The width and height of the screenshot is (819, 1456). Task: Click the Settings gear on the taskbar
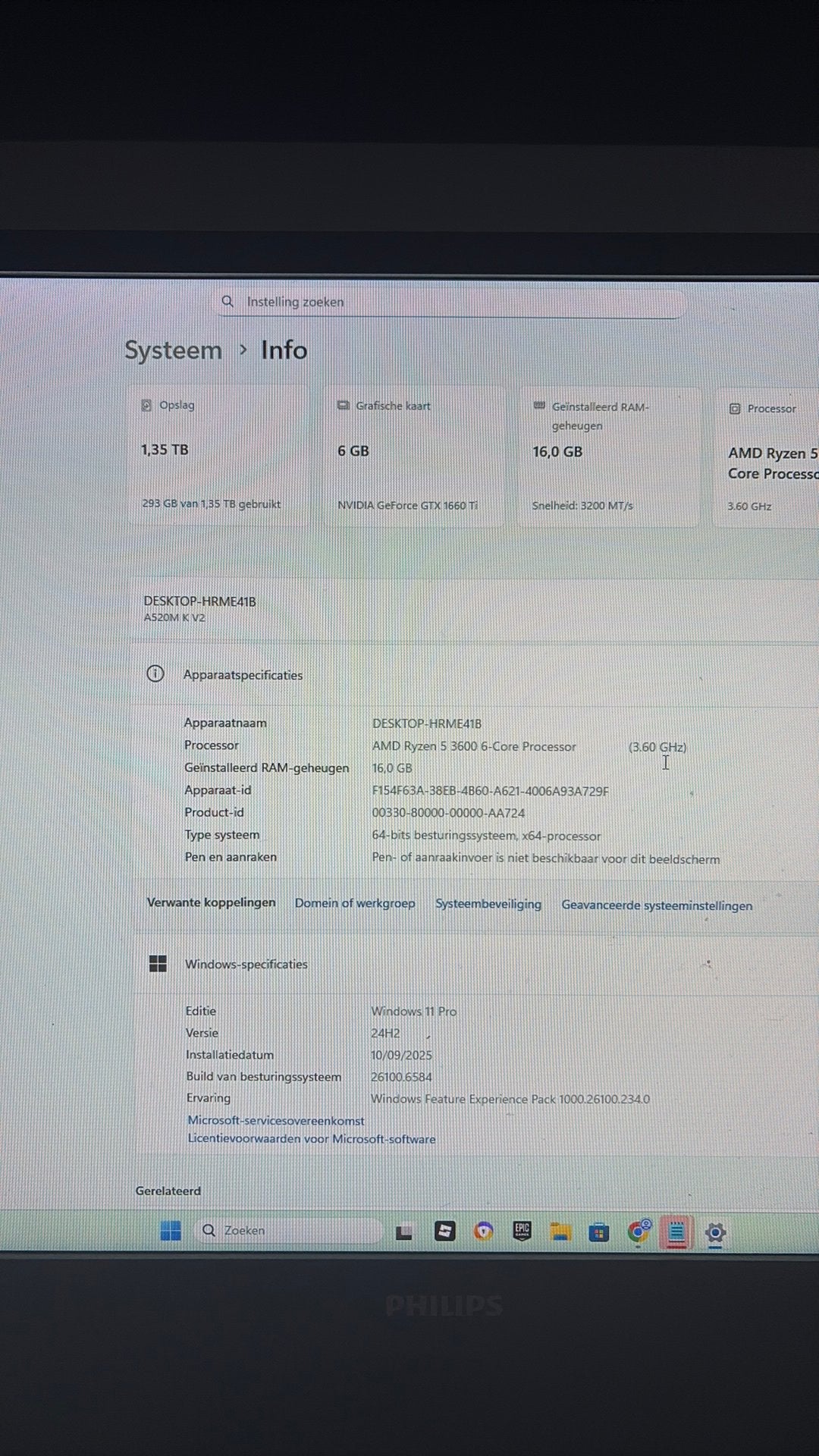[715, 1234]
